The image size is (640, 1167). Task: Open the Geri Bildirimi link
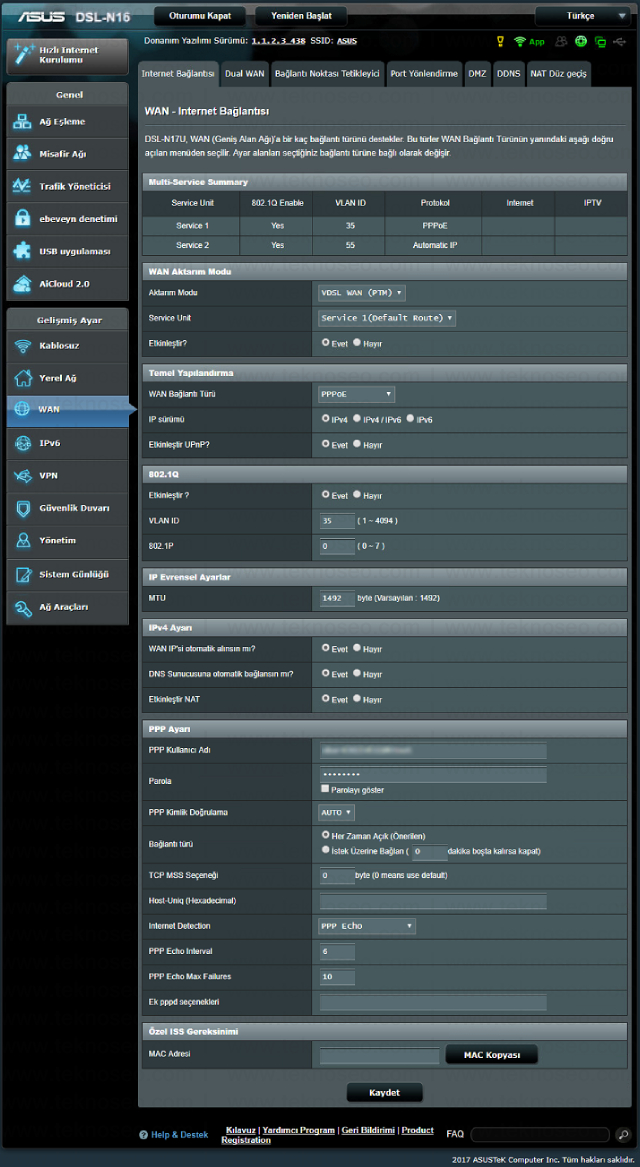[368, 1130]
